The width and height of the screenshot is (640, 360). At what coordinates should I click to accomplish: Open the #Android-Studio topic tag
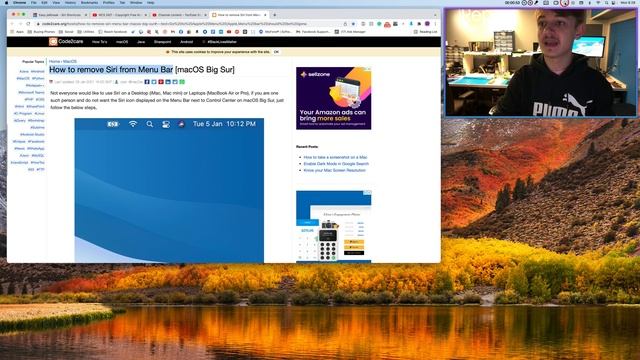32,134
